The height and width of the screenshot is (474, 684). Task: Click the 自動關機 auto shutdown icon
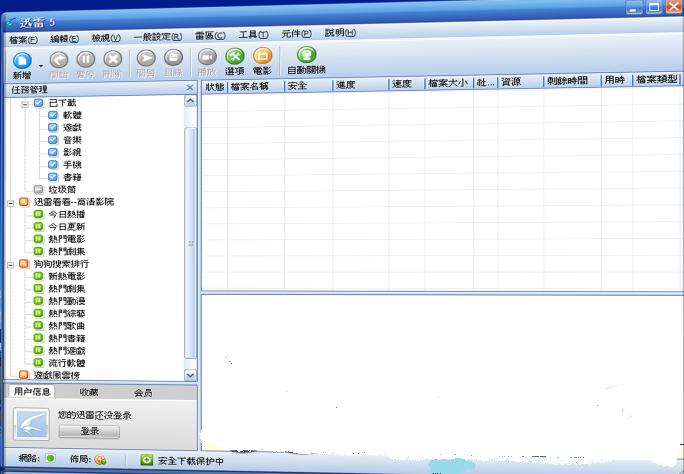pos(306,55)
